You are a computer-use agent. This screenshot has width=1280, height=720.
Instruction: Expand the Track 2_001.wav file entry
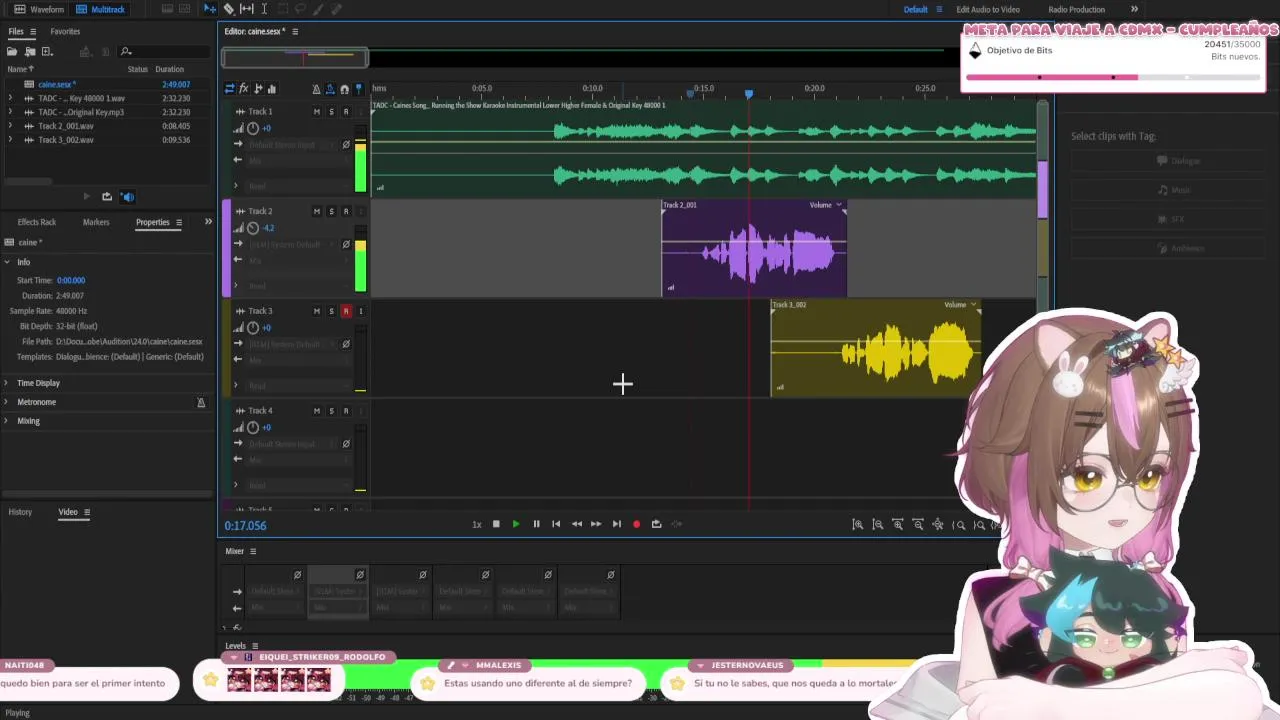pos(10,126)
